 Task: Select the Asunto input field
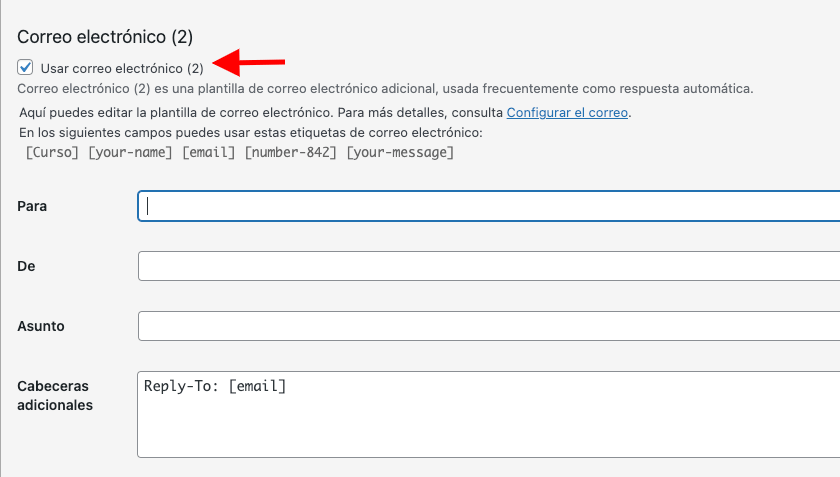point(489,326)
